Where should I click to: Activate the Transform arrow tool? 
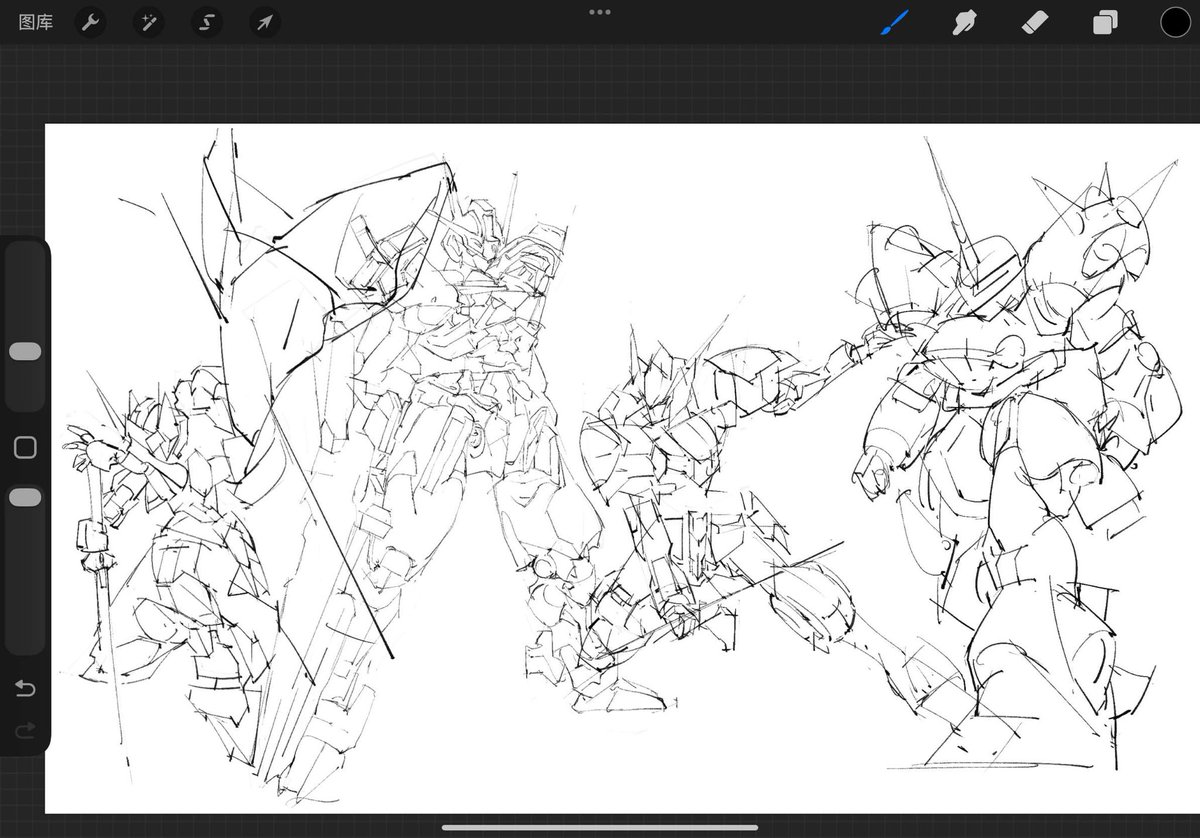[x=265, y=22]
